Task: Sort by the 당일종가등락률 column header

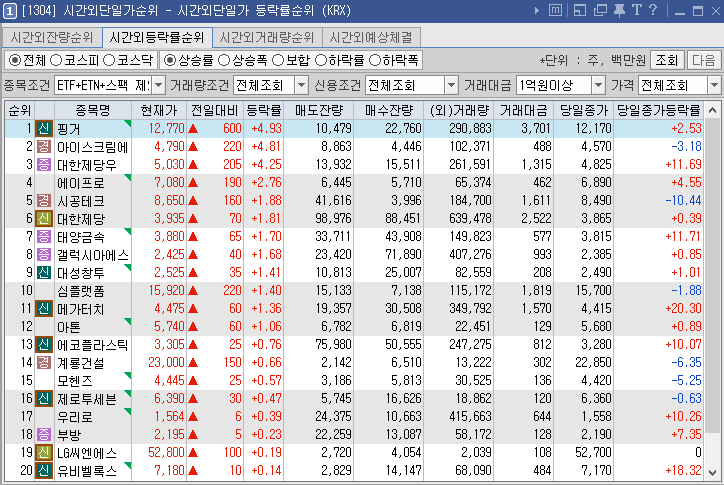Action: tap(658, 110)
